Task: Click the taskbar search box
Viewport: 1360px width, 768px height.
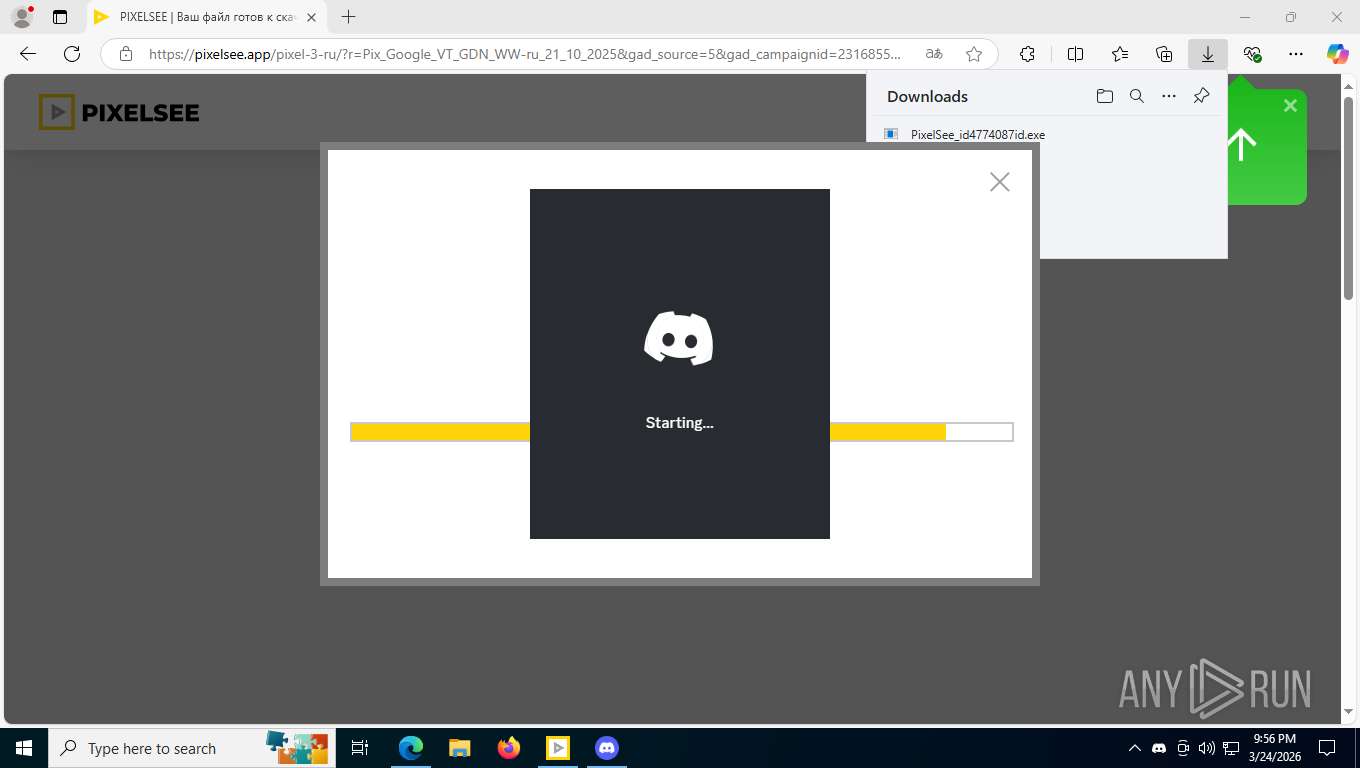Action: pos(191,748)
